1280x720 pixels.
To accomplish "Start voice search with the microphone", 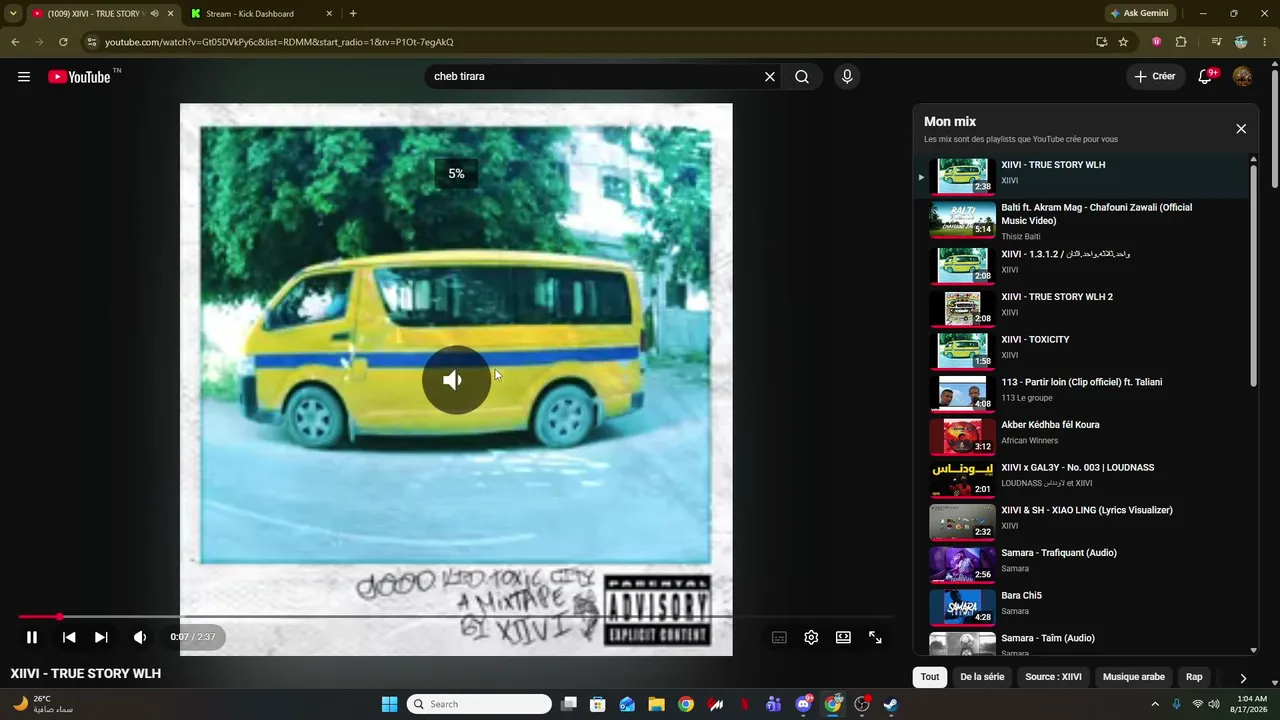I will [x=847, y=77].
